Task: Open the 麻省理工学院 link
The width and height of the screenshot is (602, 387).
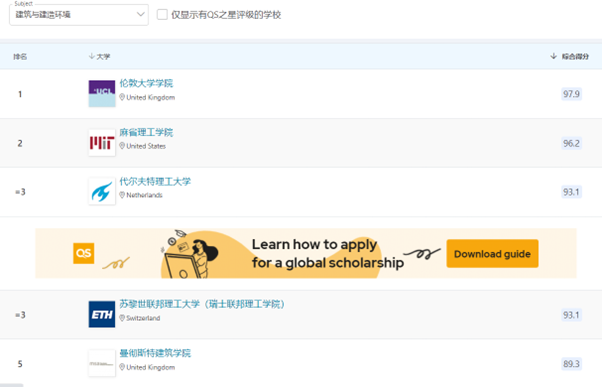Action: click(x=146, y=132)
